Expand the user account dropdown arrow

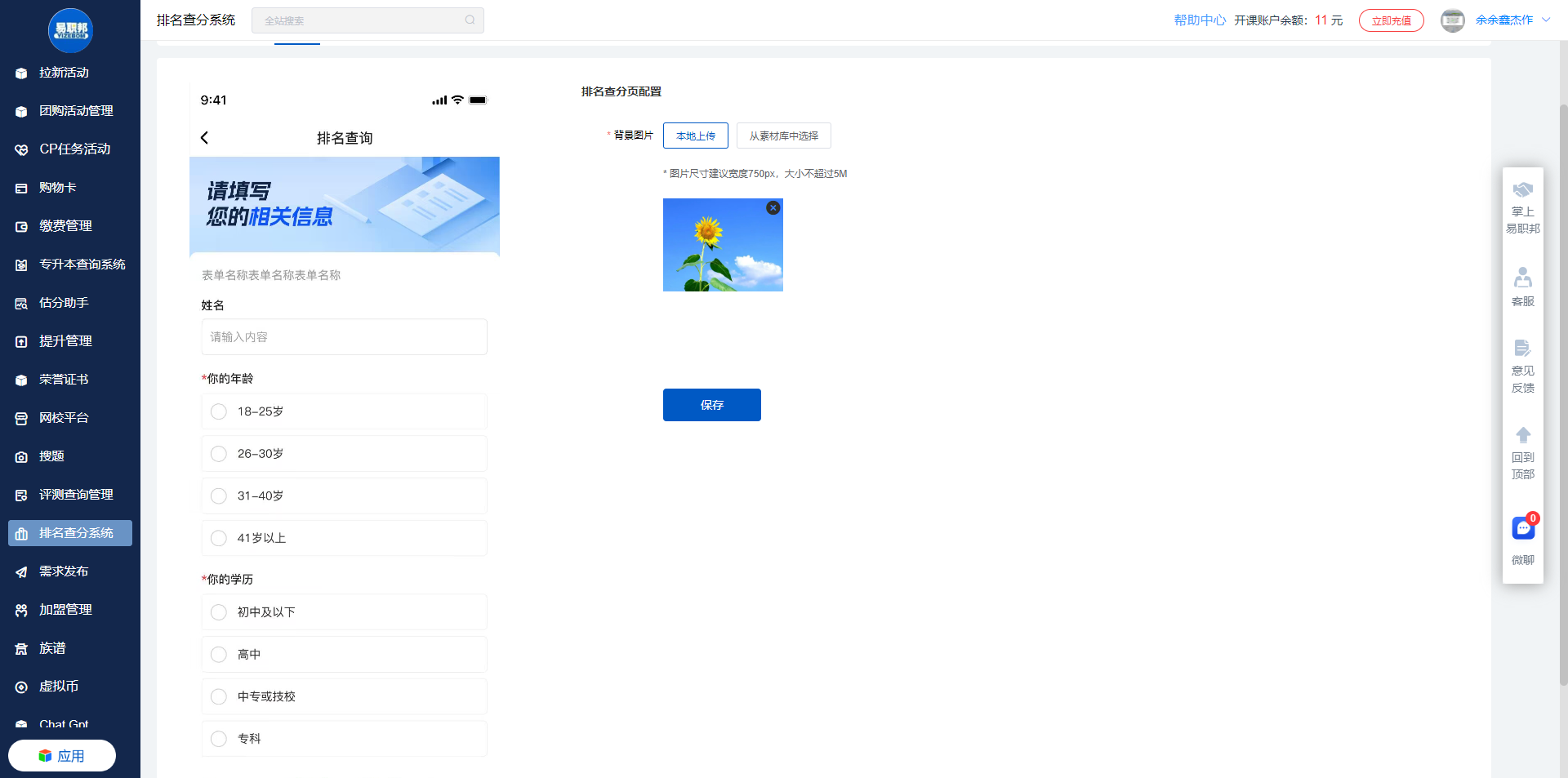(1546, 20)
